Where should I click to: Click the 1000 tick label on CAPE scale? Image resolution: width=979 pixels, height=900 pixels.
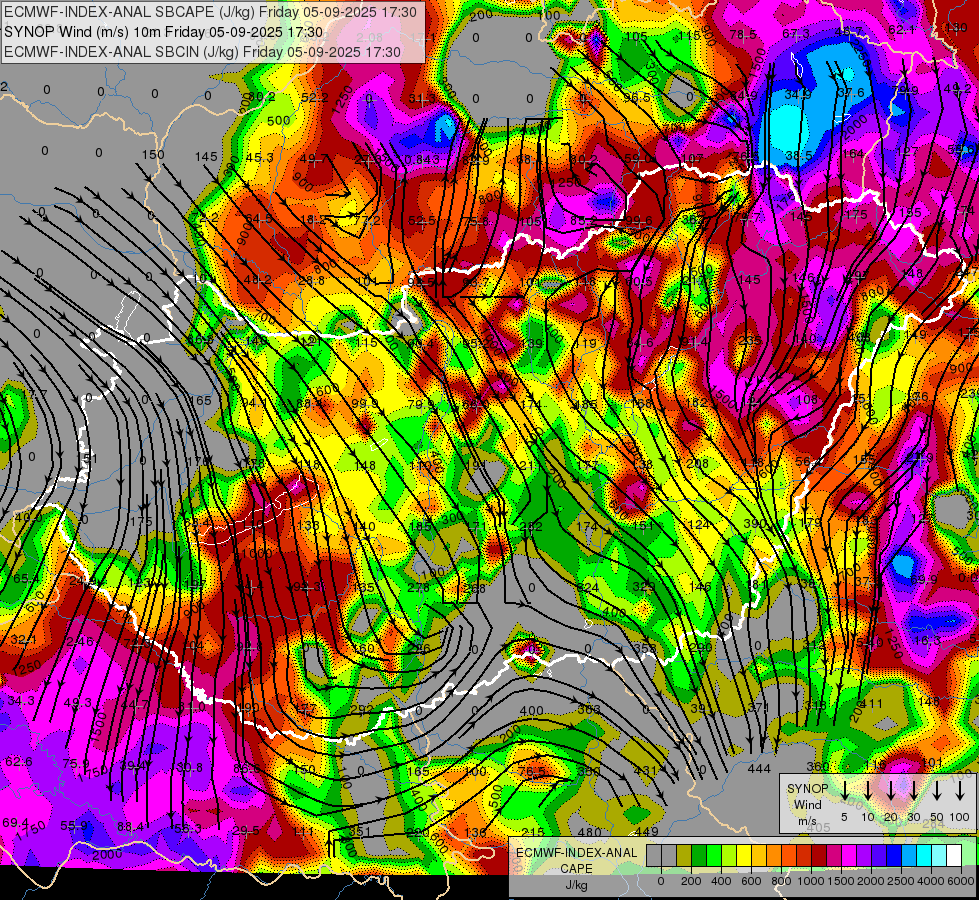[811, 881]
